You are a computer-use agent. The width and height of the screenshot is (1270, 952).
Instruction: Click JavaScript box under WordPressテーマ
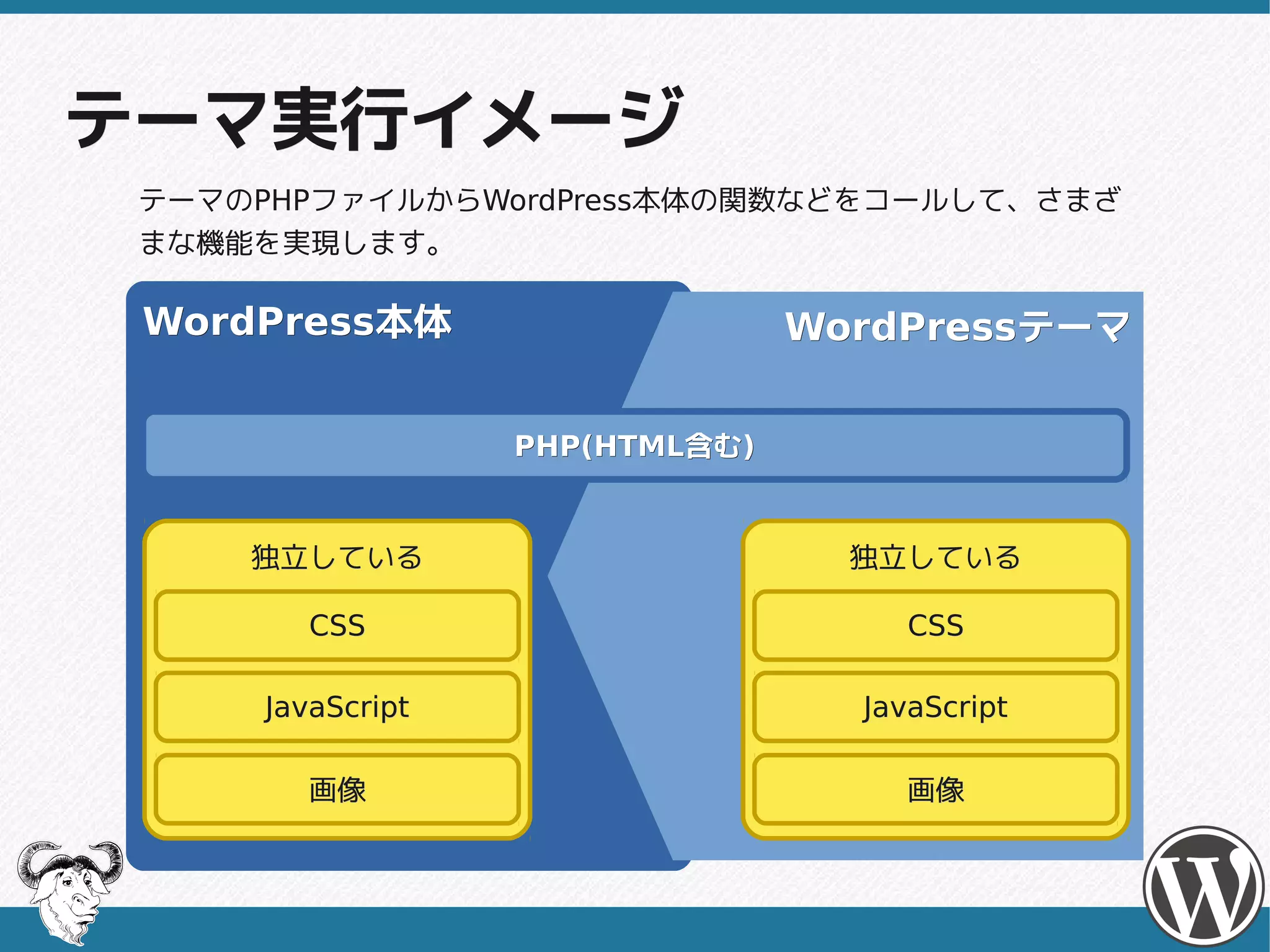[x=935, y=707]
